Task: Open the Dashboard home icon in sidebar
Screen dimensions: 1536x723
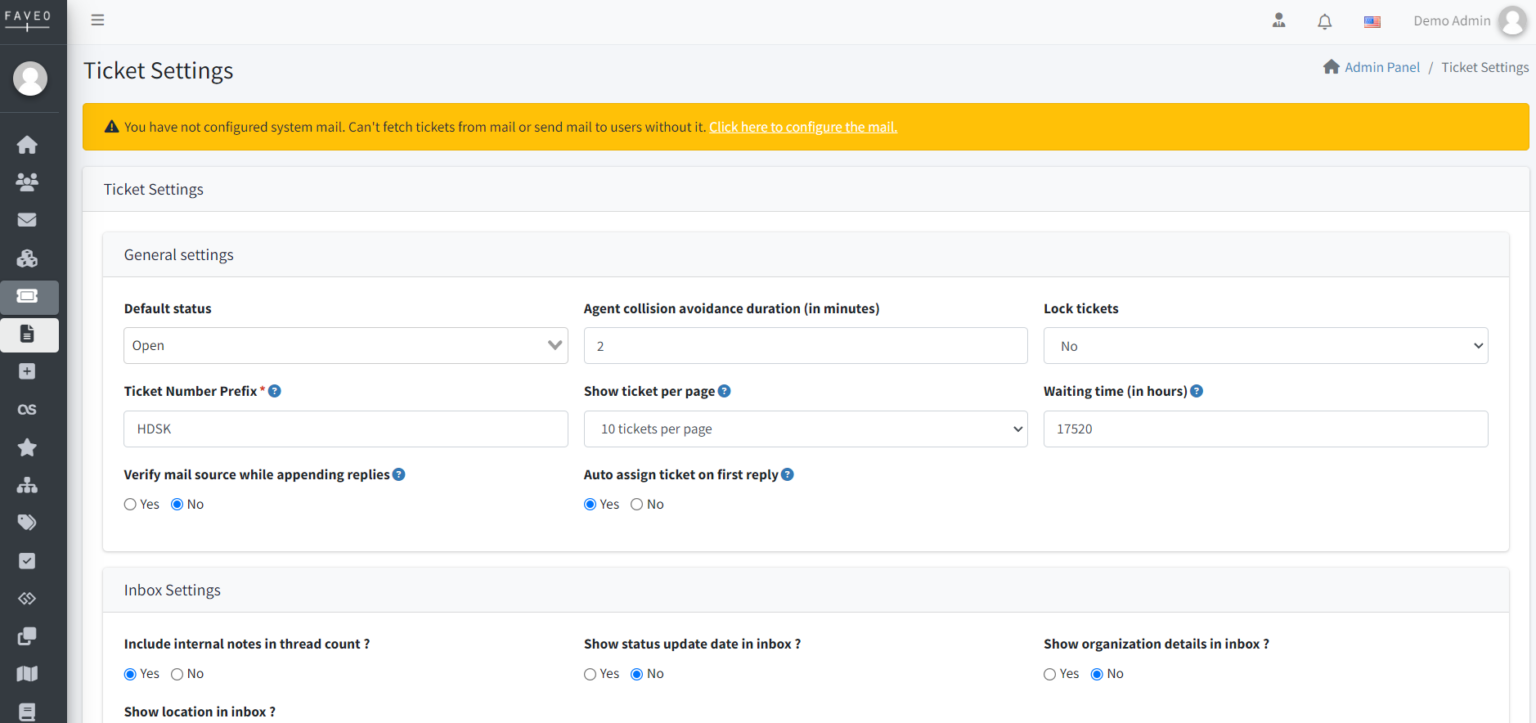Action: pos(29,144)
